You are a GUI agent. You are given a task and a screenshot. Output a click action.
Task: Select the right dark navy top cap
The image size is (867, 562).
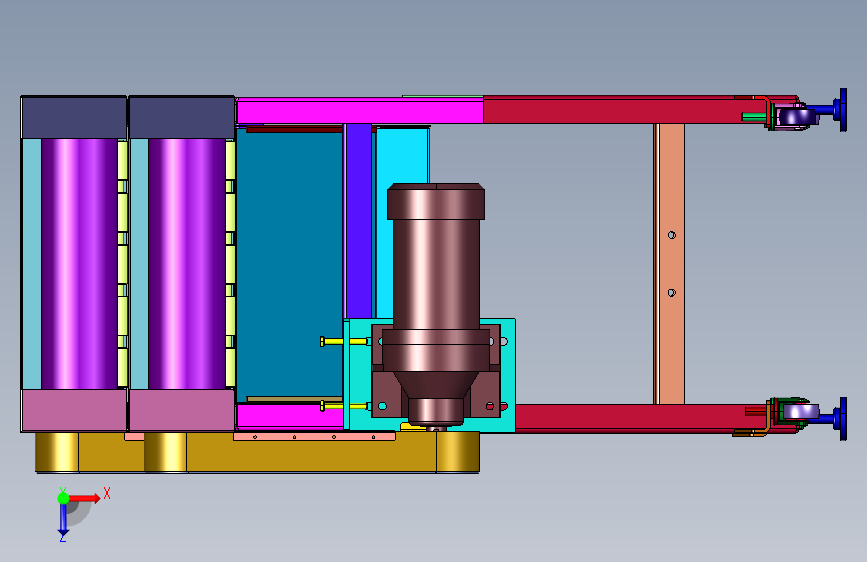coord(181,118)
